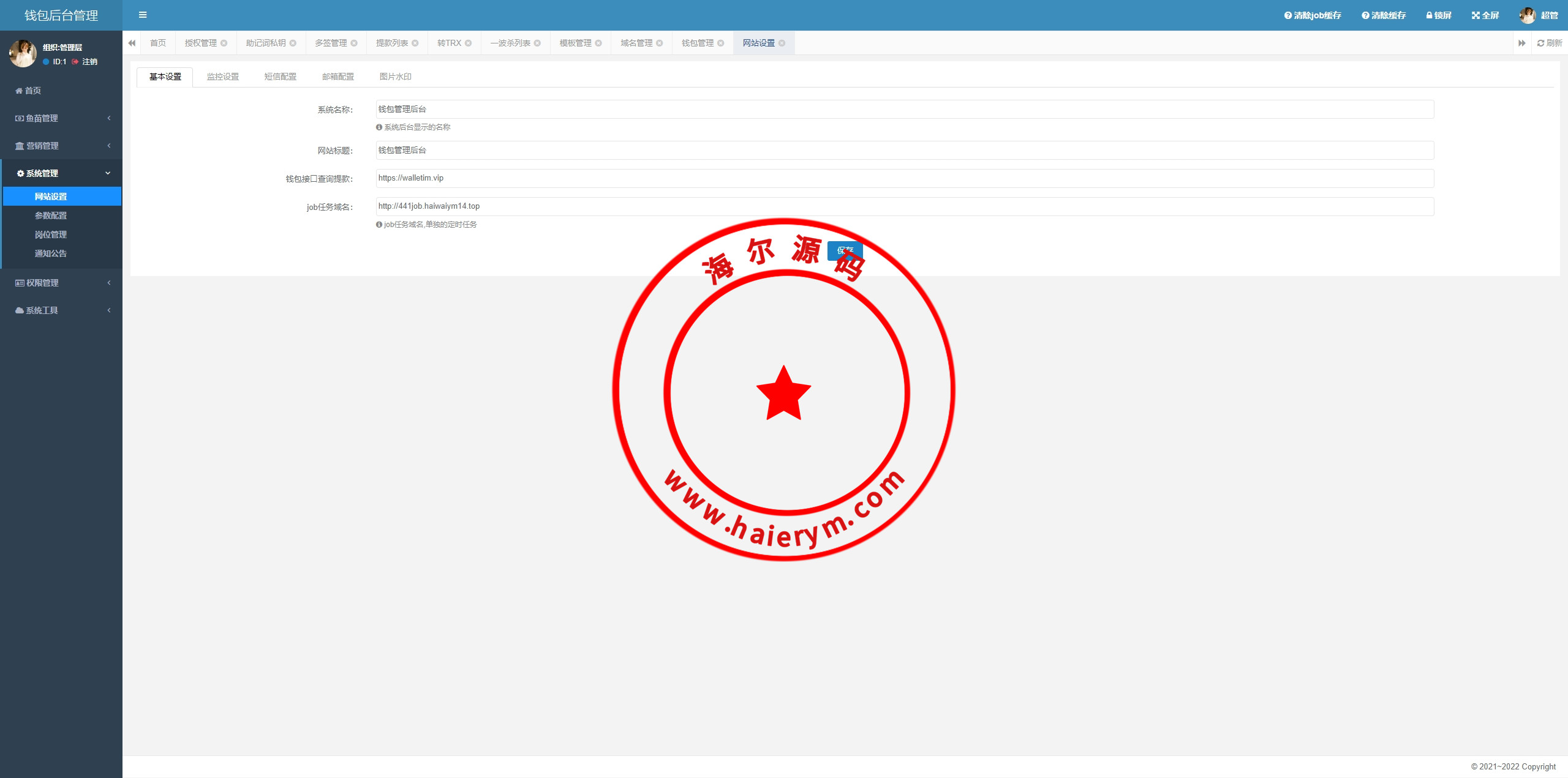Enter fullscreen with the 全屏 icon
1568x778 pixels.
point(1476,15)
